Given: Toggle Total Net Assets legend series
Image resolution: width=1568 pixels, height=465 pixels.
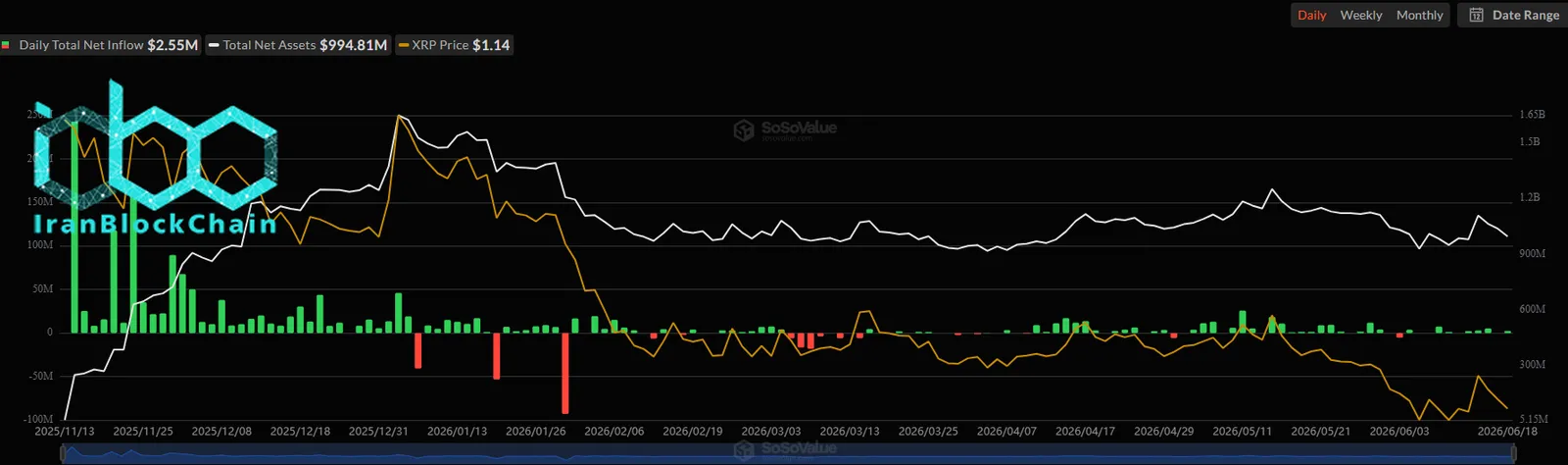Looking at the screenshot, I should (x=298, y=45).
